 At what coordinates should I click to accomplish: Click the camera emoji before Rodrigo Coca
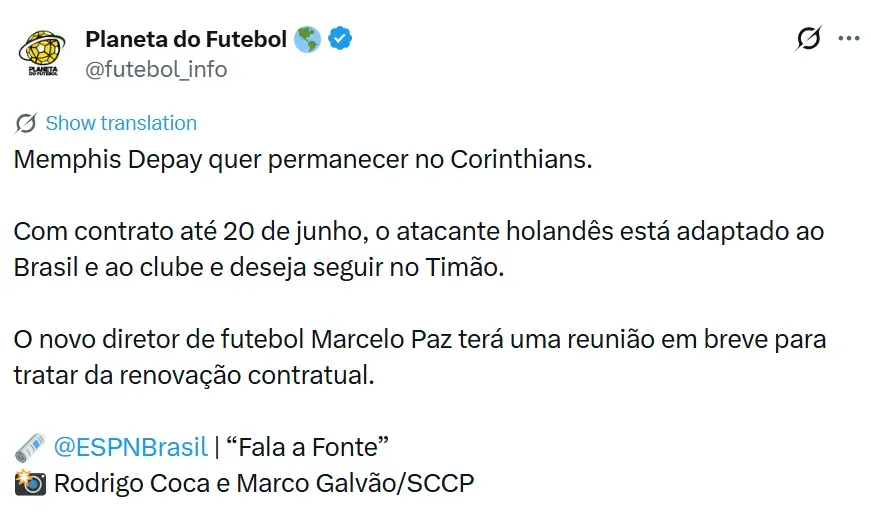tap(30, 484)
